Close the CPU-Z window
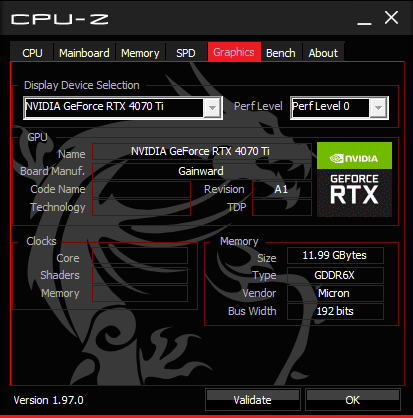 click(391, 18)
